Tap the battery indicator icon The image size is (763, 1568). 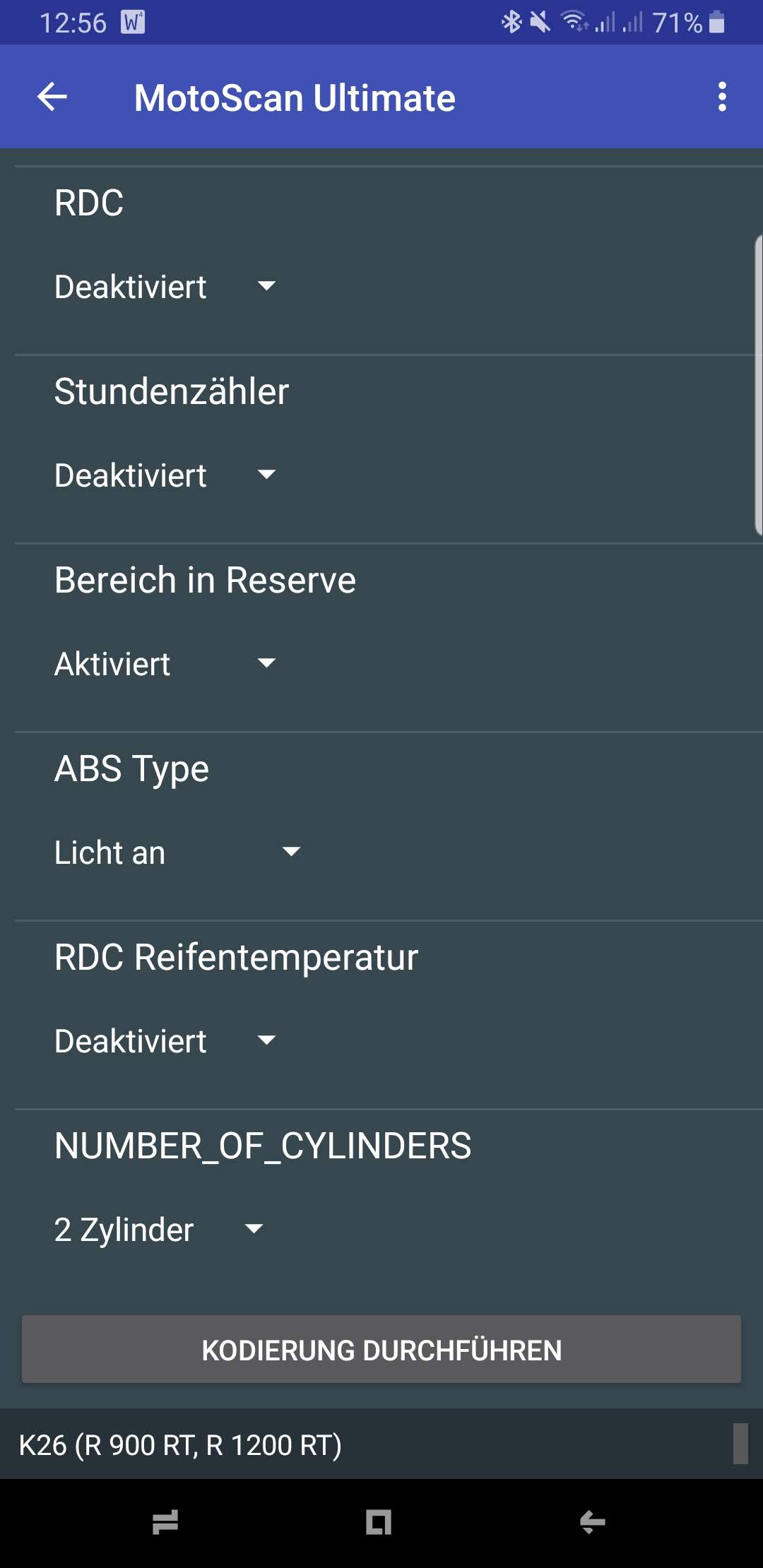(x=716, y=23)
